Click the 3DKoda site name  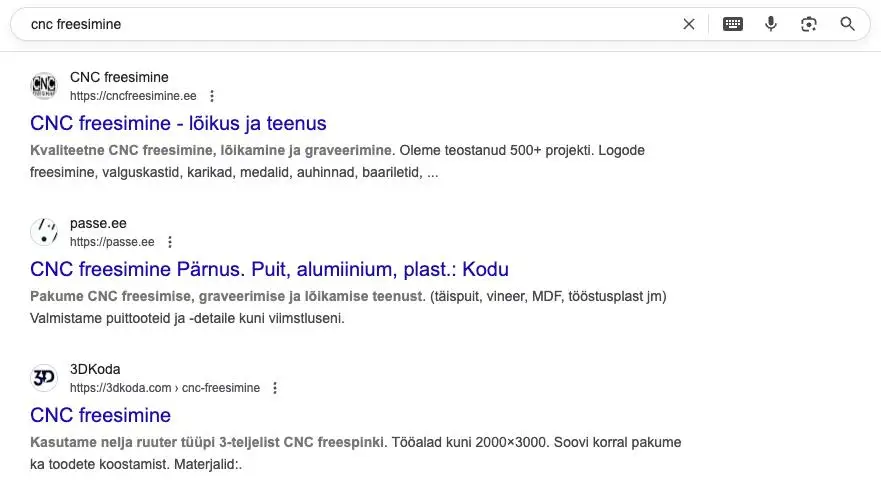(95, 369)
